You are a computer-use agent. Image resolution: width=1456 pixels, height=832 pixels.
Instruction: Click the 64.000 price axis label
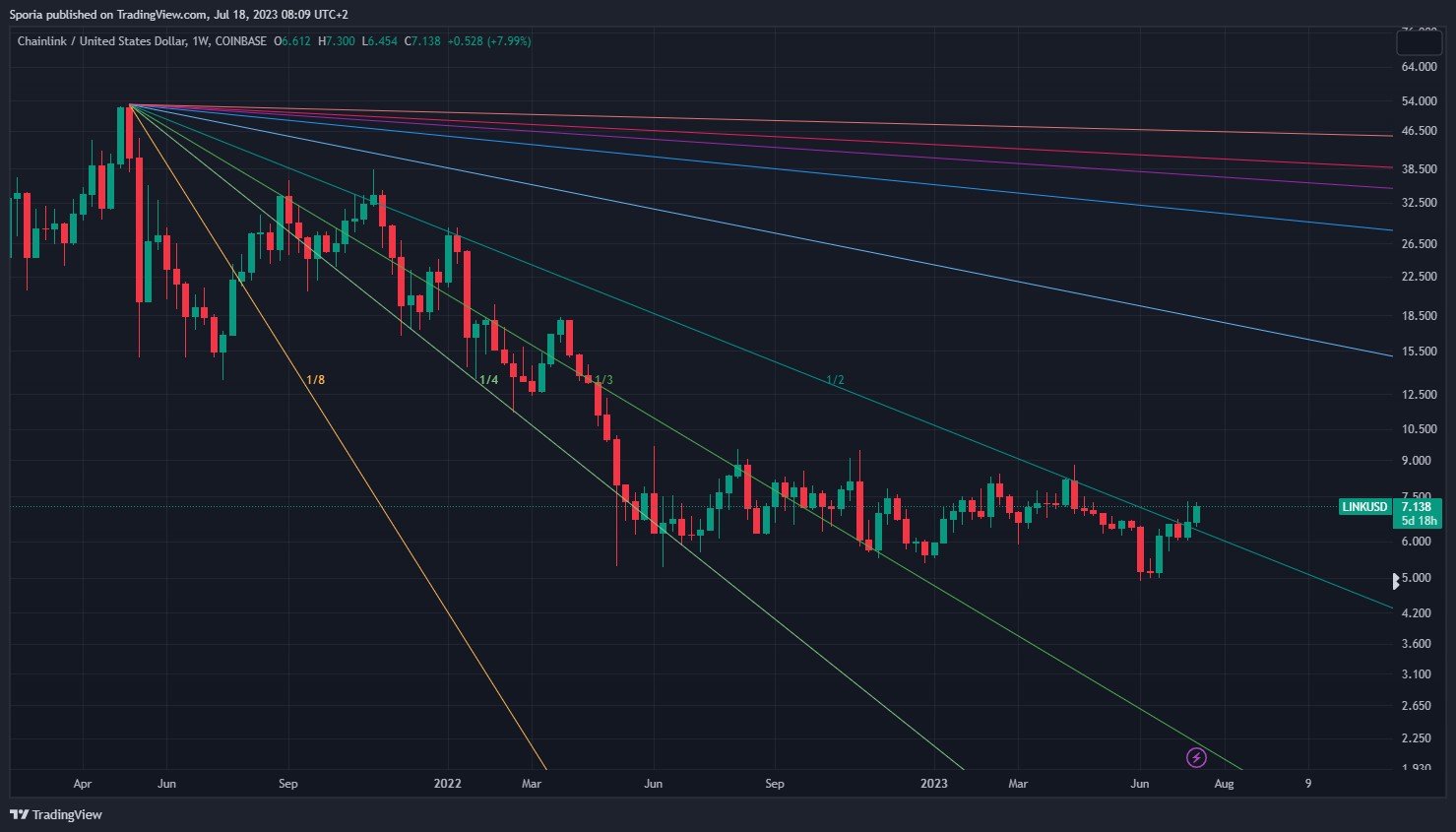[1419, 67]
